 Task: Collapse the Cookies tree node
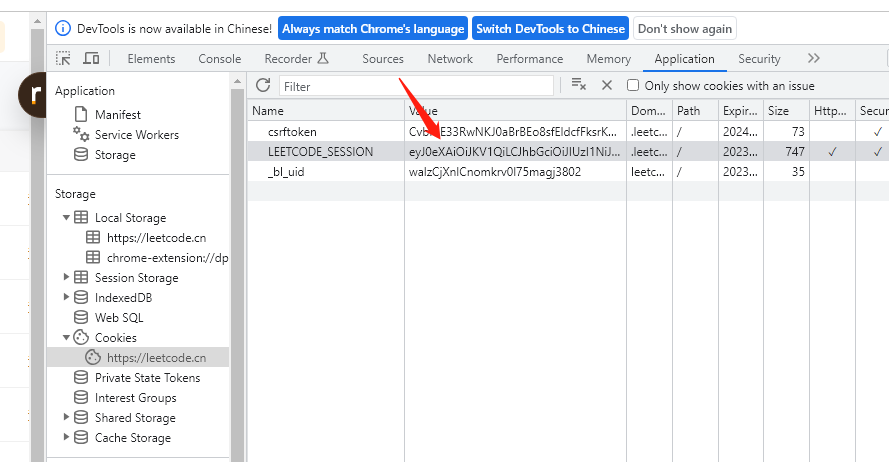coord(66,337)
